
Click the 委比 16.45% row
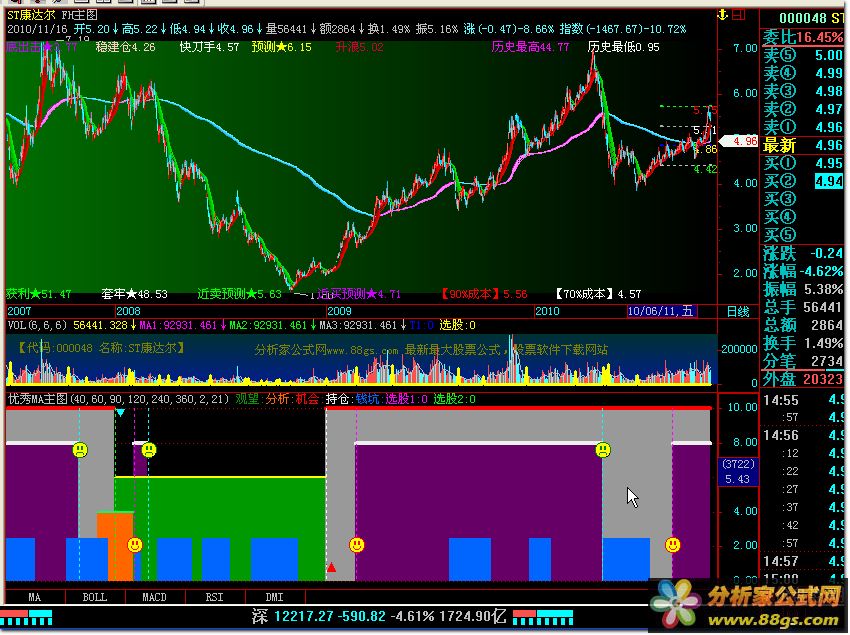(803, 37)
